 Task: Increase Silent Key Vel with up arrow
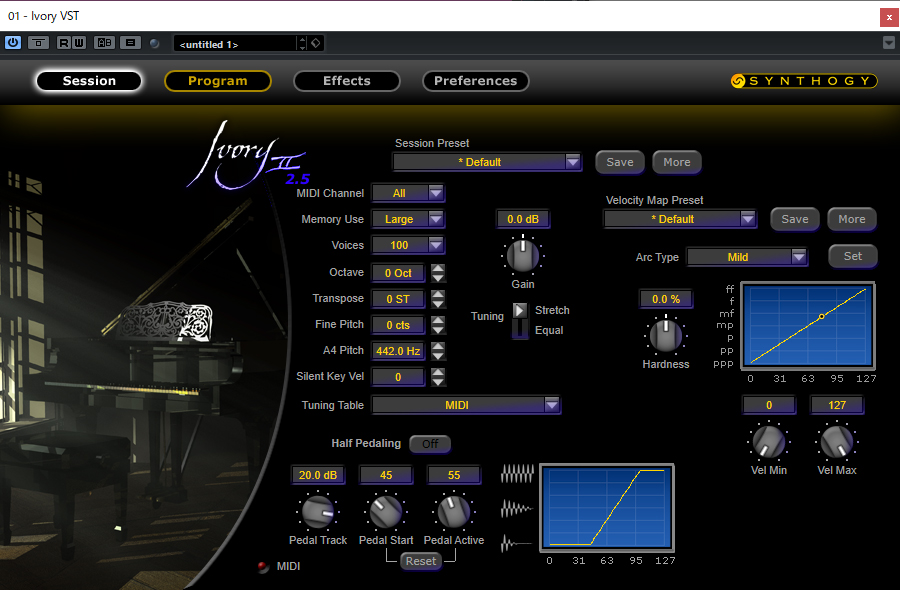click(x=438, y=372)
